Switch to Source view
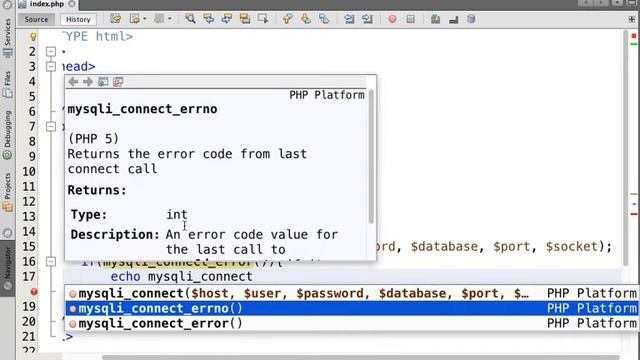The height and width of the screenshot is (360, 640). [36, 19]
